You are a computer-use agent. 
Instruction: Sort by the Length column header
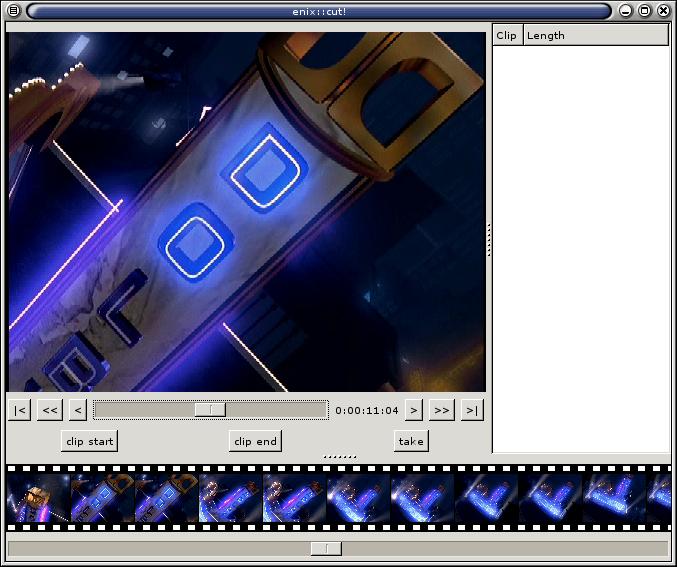coord(595,35)
